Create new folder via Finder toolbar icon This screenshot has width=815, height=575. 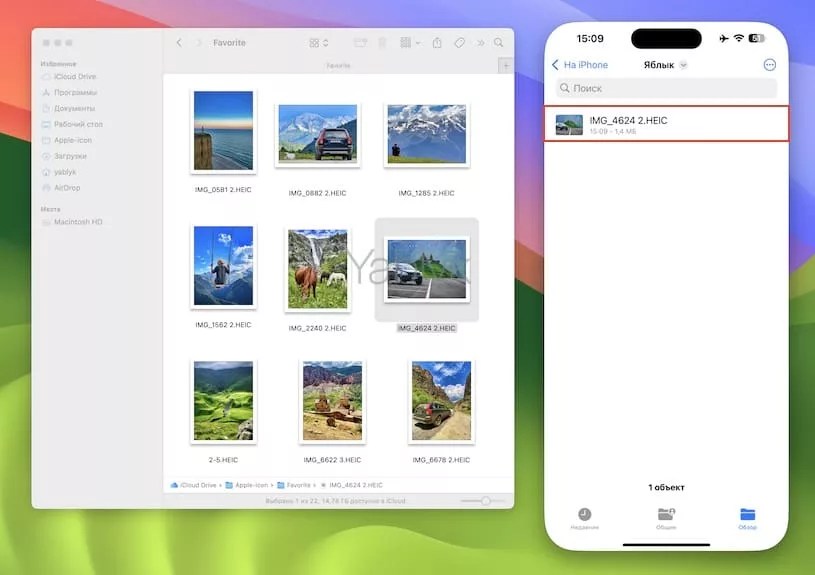coord(360,43)
